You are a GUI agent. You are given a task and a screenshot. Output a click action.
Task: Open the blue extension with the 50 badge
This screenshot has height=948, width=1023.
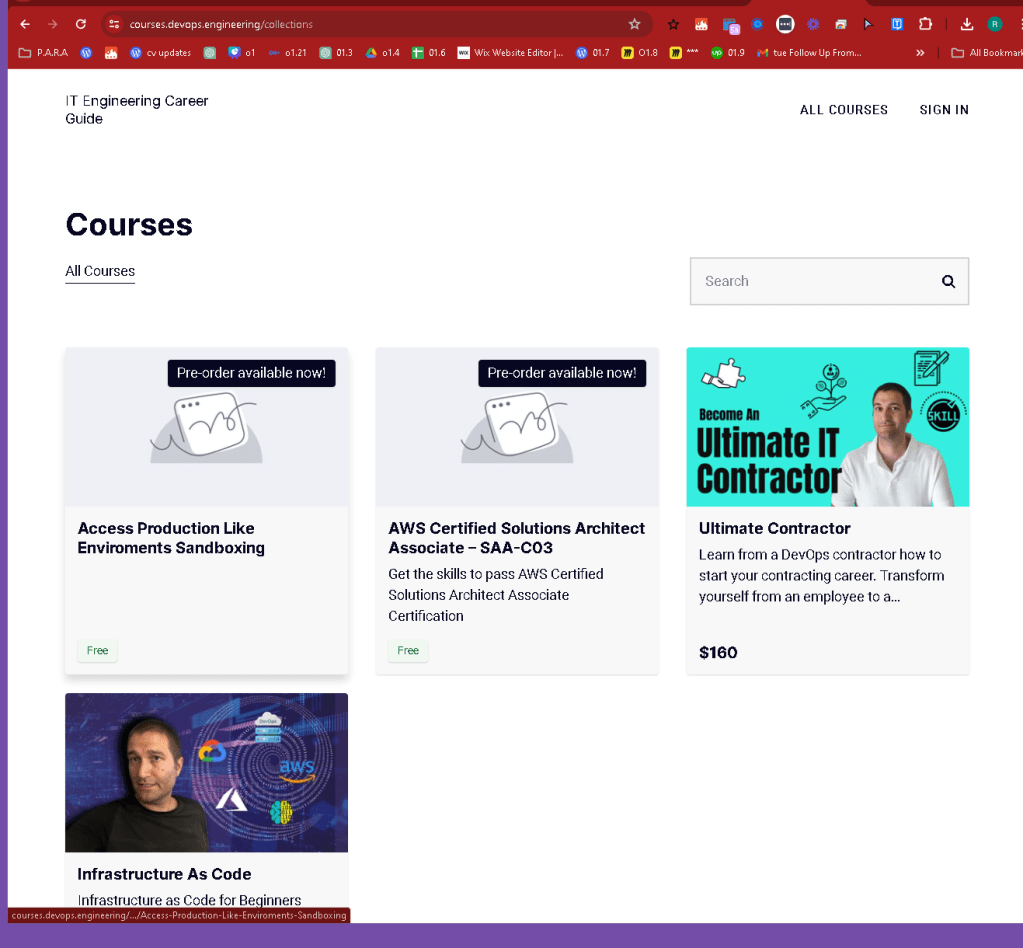[x=730, y=25]
